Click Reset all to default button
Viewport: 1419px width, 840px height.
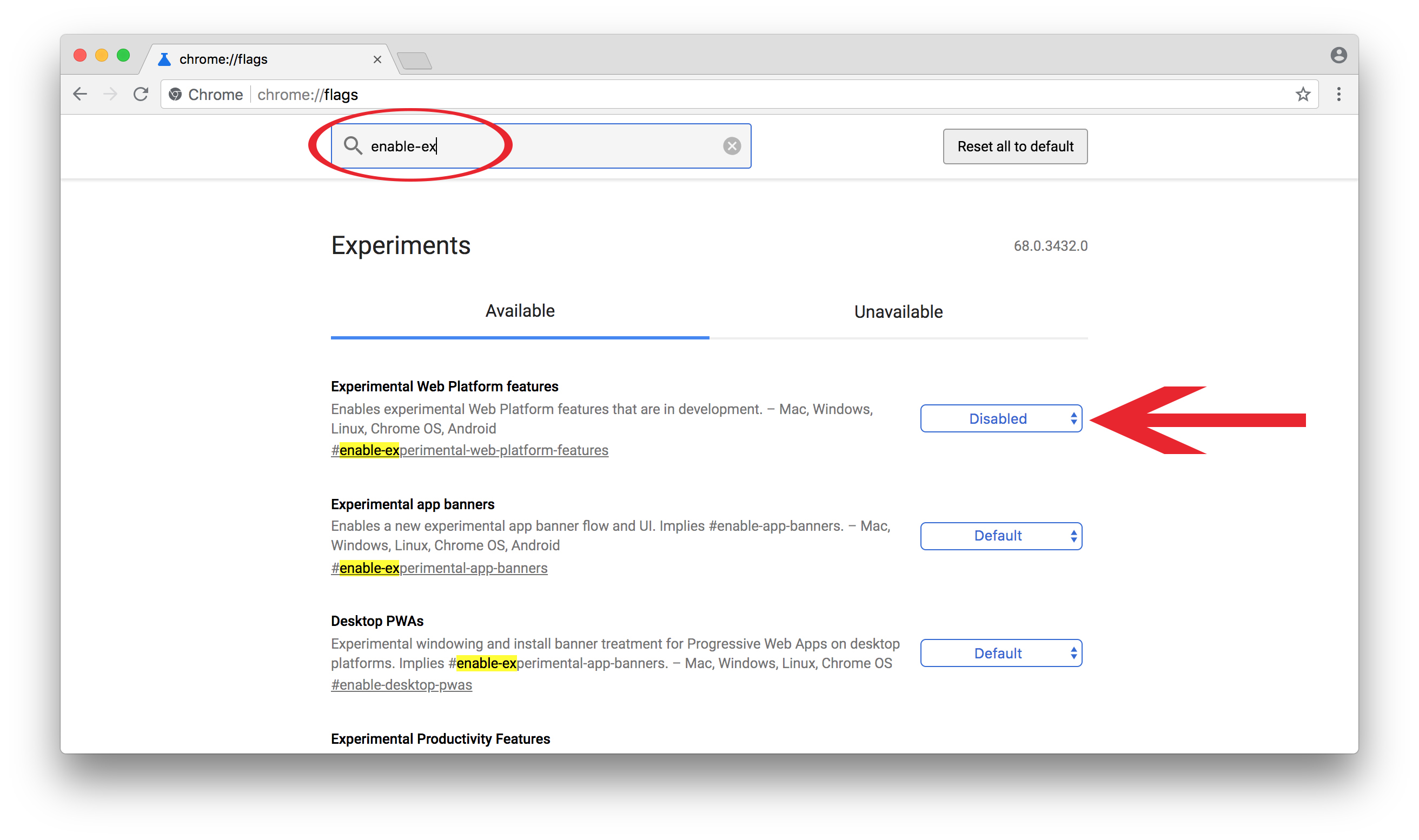coord(1014,146)
